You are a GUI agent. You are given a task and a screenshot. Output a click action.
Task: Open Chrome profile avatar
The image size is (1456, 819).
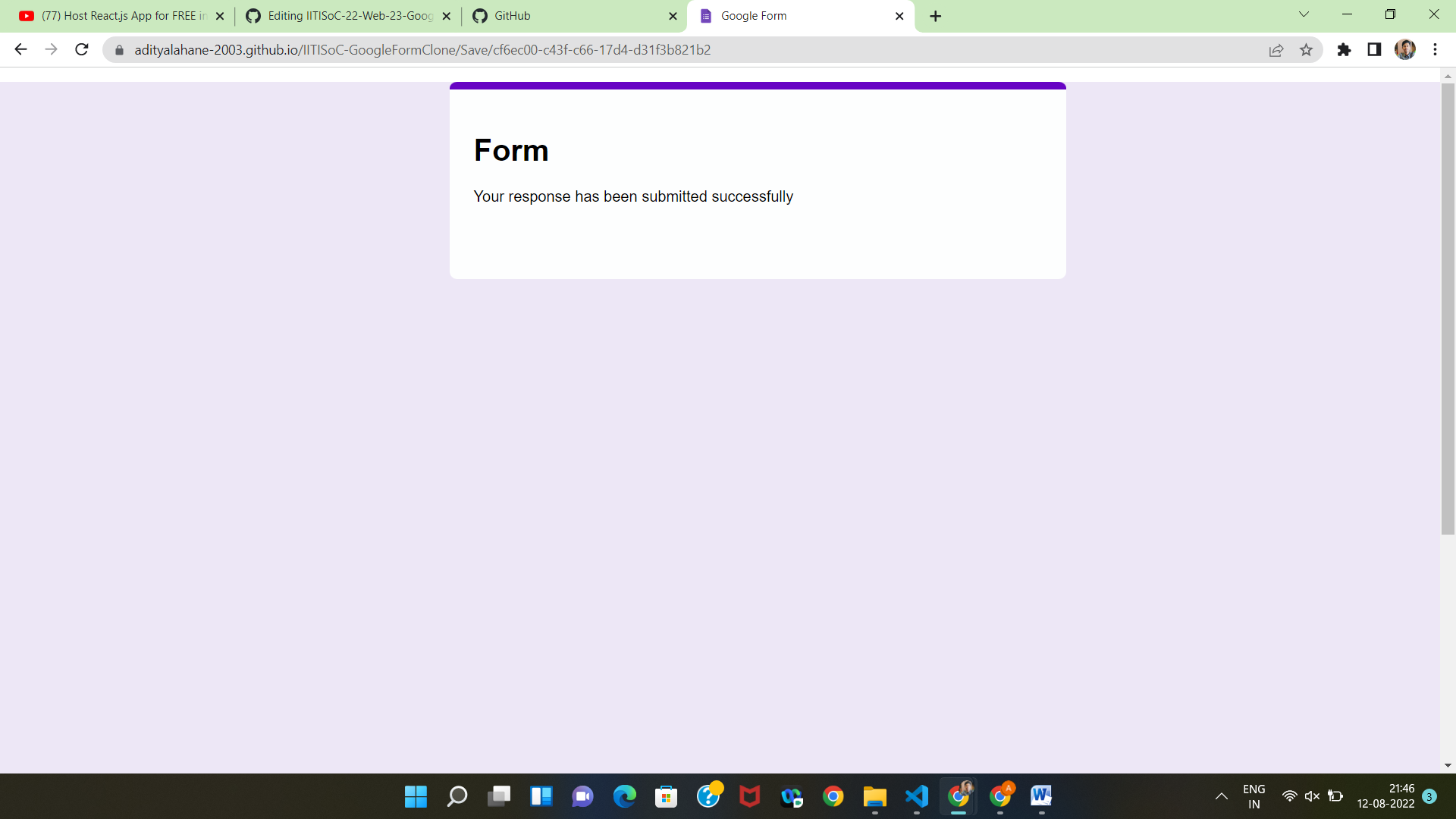[1404, 50]
